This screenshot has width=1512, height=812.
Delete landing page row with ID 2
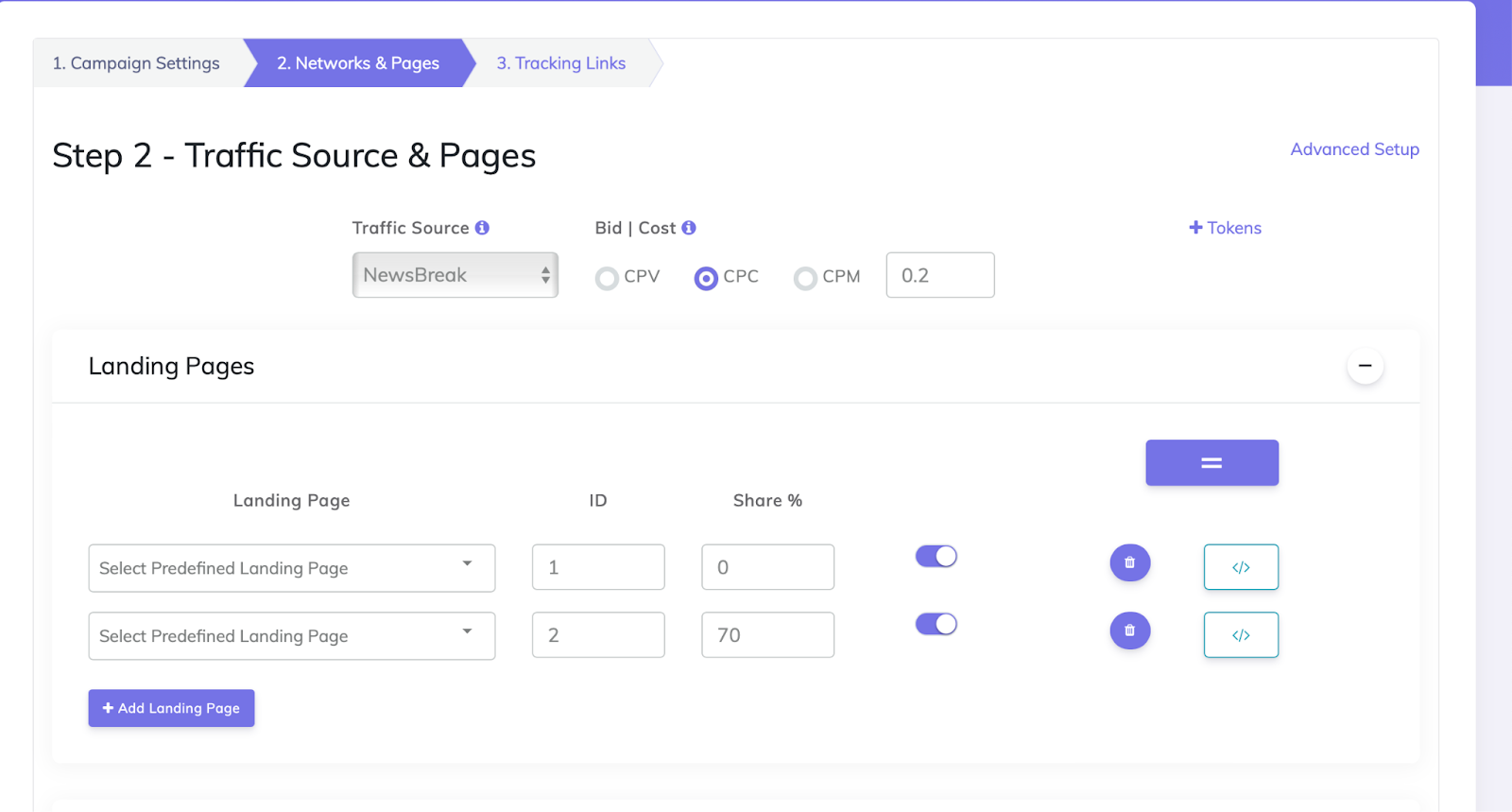pyautogui.click(x=1129, y=631)
